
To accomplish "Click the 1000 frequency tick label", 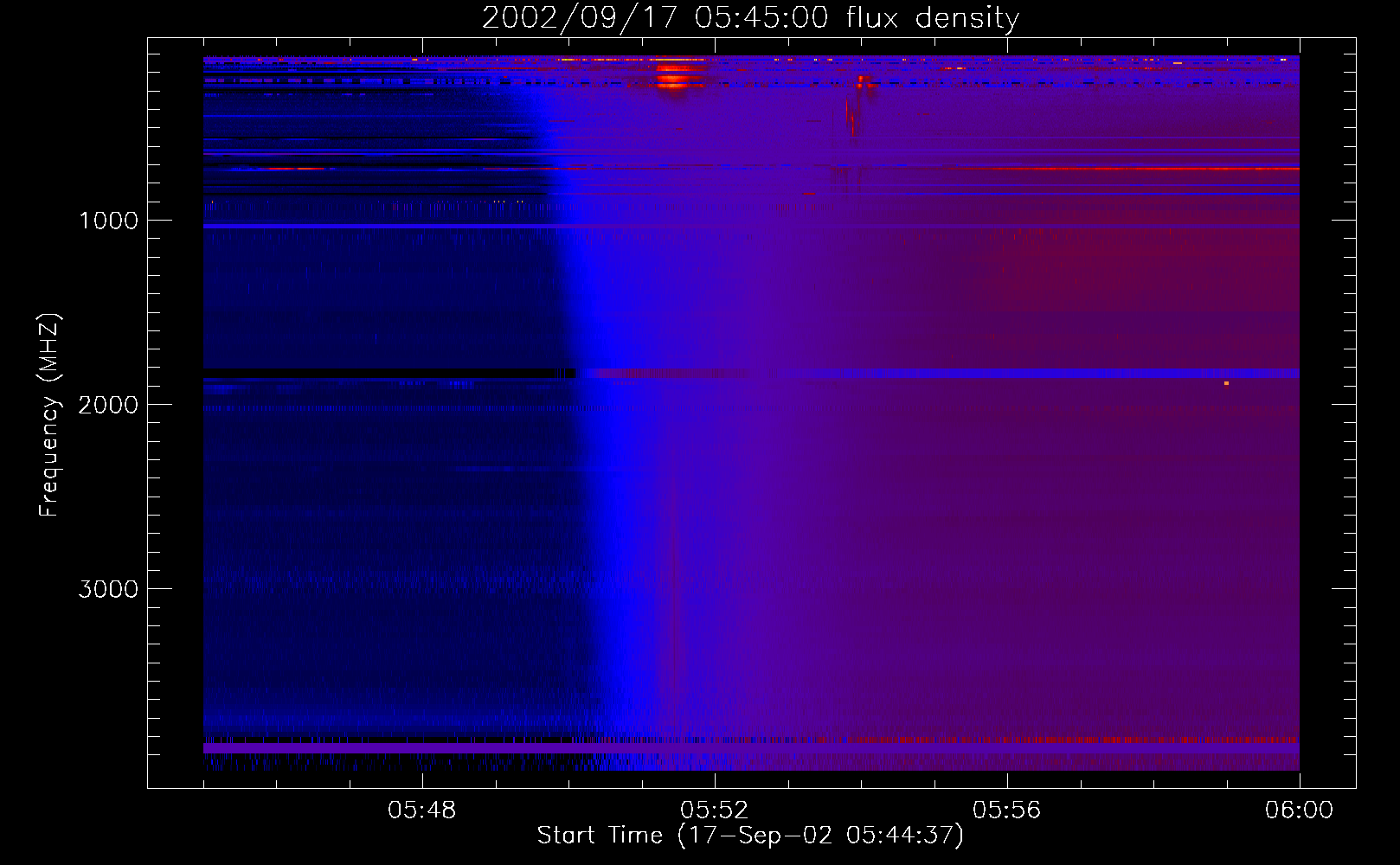I will coord(109,220).
